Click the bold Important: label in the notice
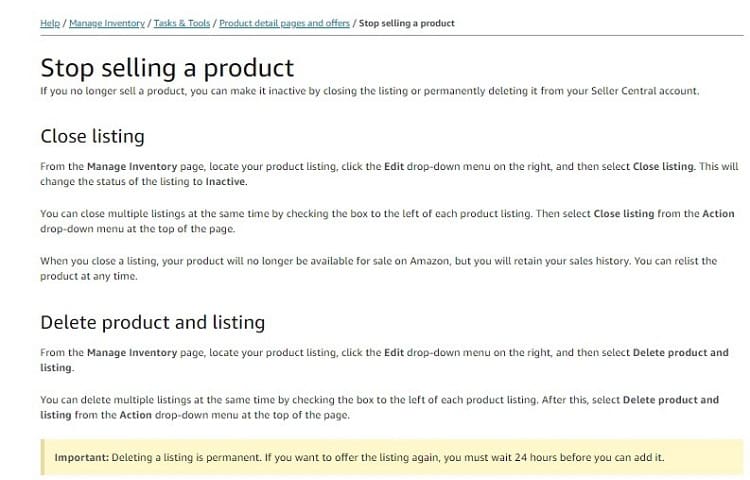The height and width of the screenshot is (480, 750). (82, 457)
